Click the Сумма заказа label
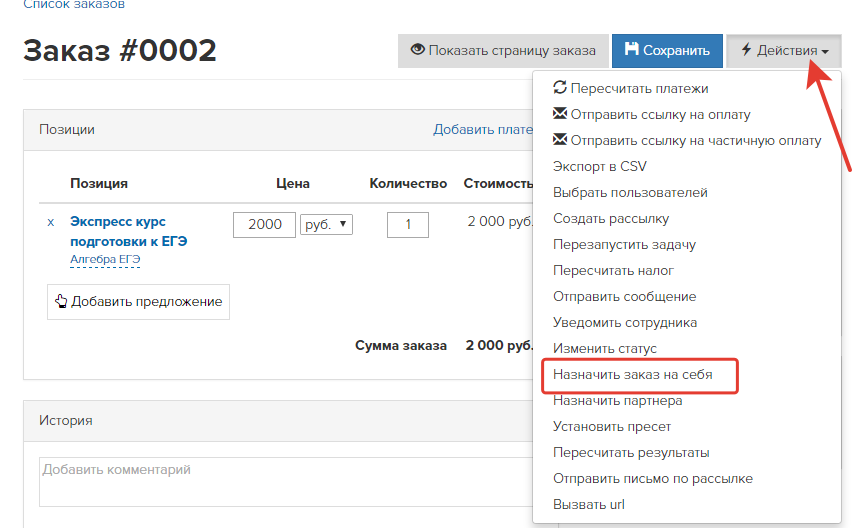 tap(401, 345)
